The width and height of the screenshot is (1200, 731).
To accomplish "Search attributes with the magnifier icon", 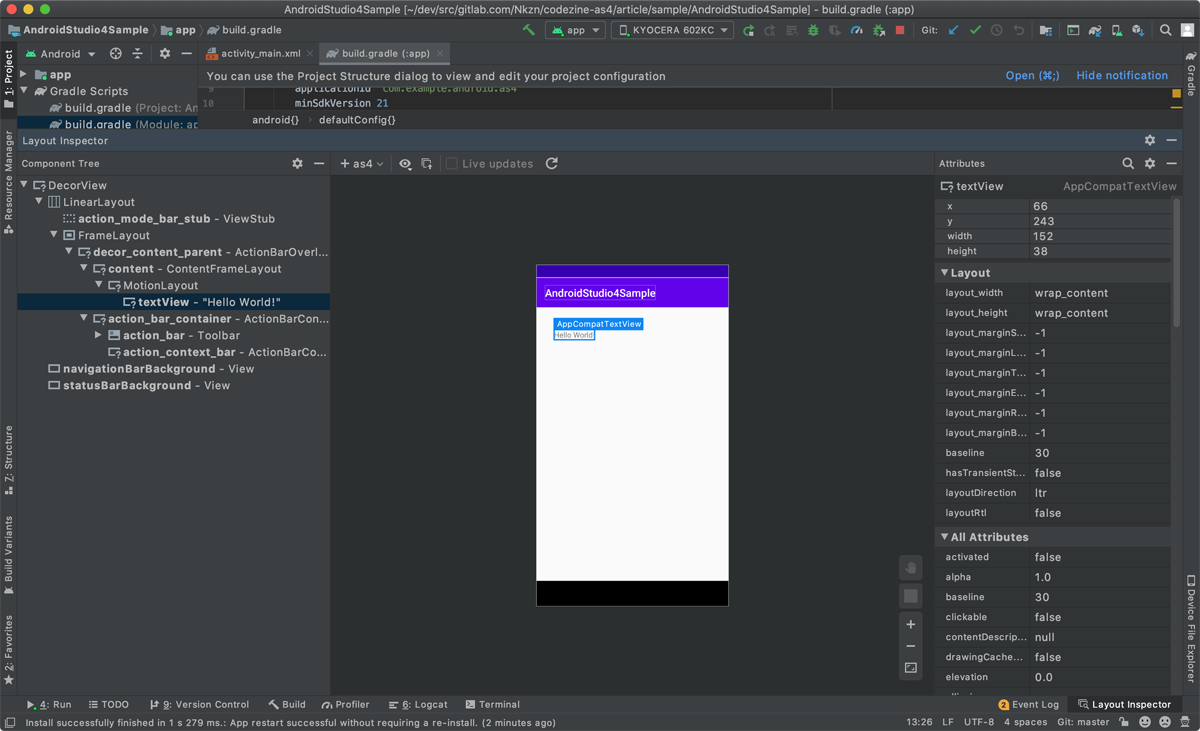I will tap(1128, 163).
